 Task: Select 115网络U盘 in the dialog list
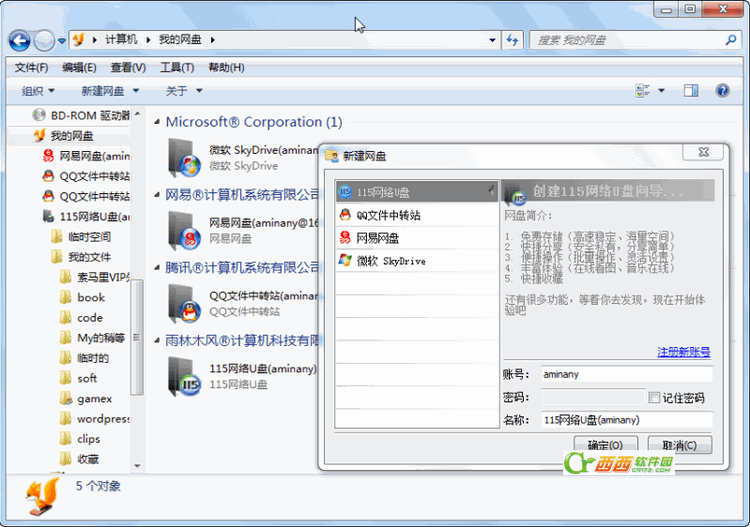point(417,192)
